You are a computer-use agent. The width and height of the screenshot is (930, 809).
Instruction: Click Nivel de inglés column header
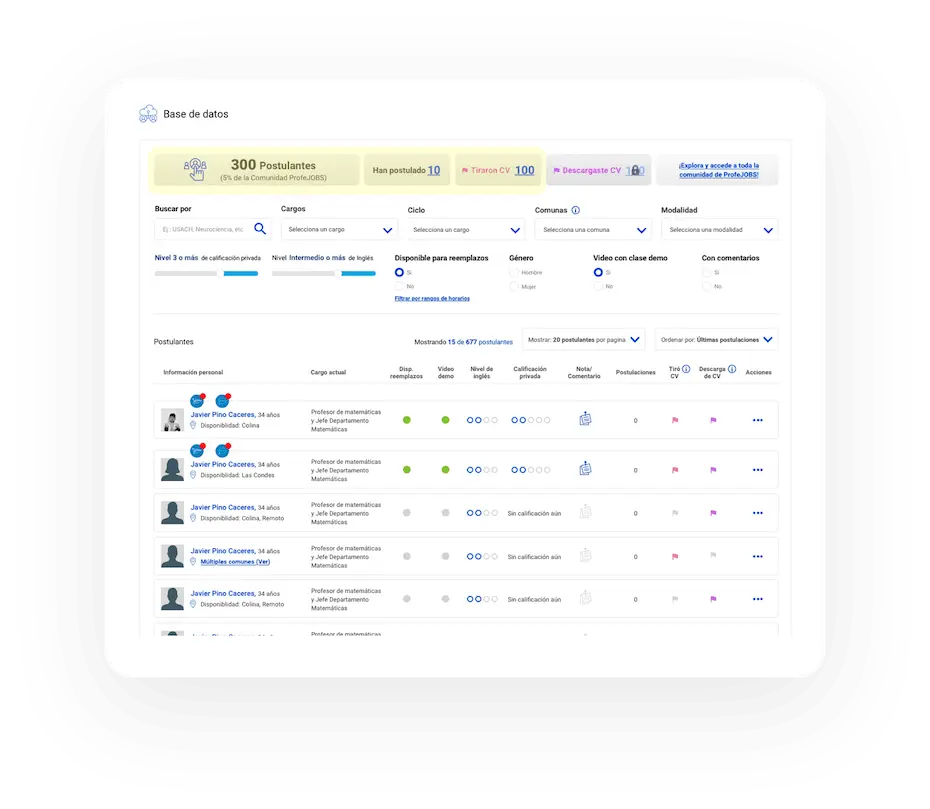(481, 372)
